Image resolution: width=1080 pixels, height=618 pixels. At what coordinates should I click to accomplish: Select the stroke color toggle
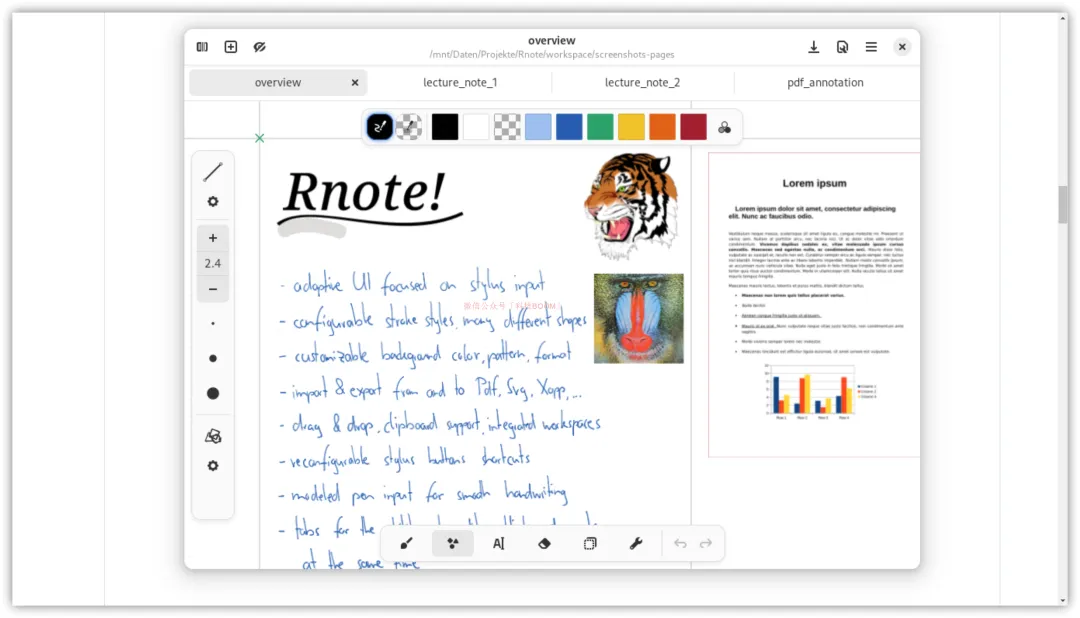(x=380, y=127)
